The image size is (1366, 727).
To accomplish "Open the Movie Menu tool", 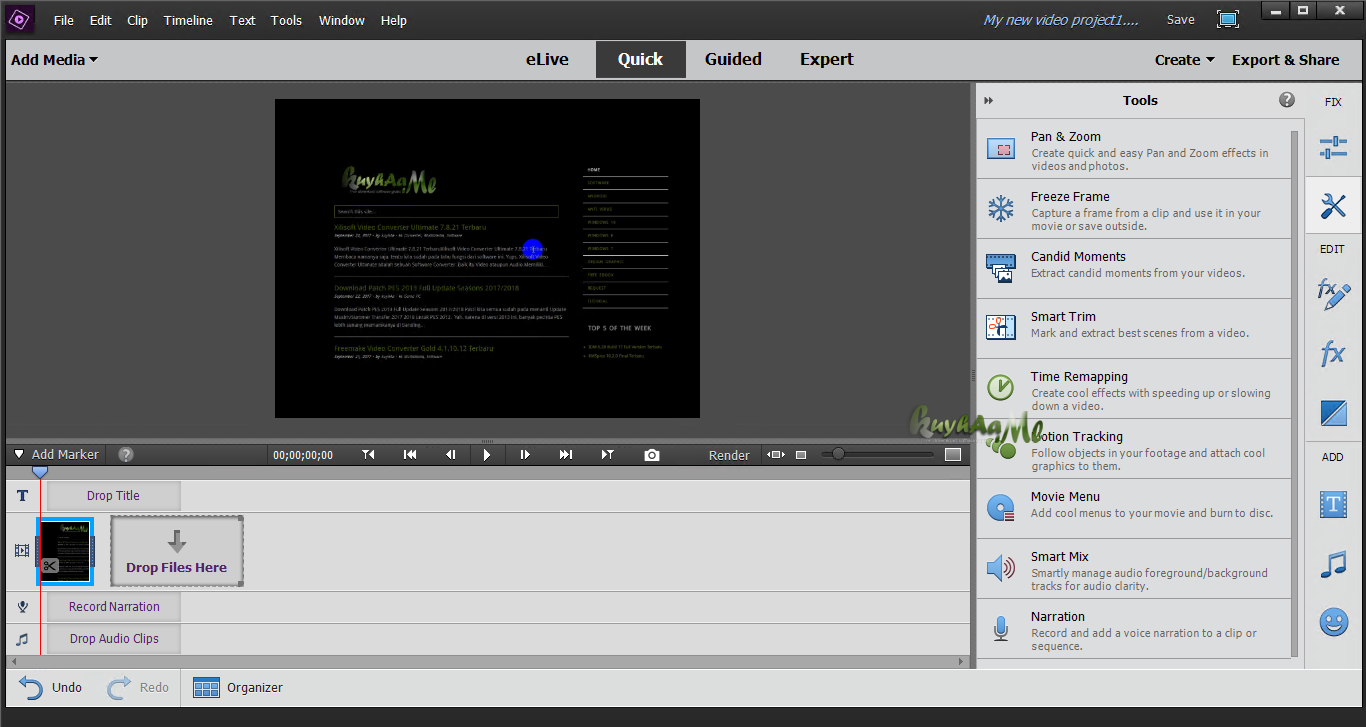I will tap(1134, 509).
